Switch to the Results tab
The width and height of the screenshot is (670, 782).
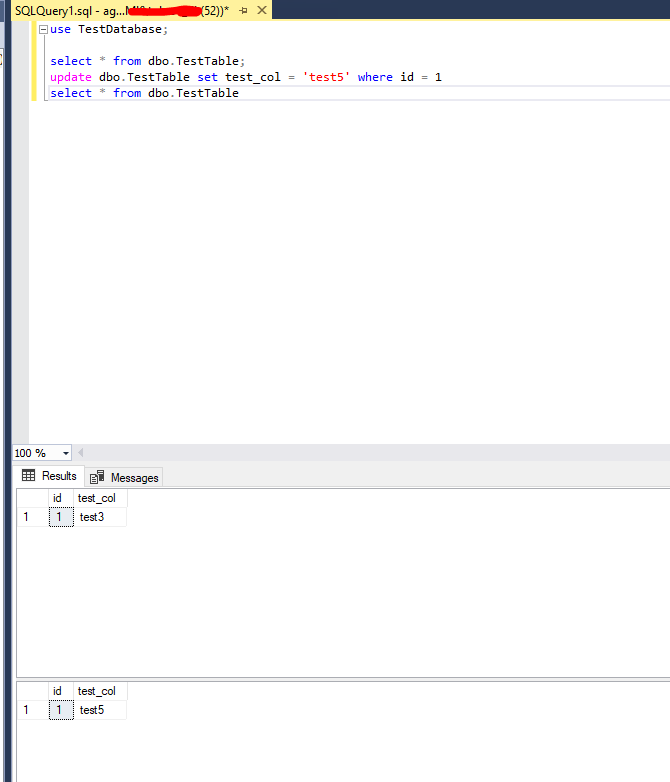coord(49,476)
